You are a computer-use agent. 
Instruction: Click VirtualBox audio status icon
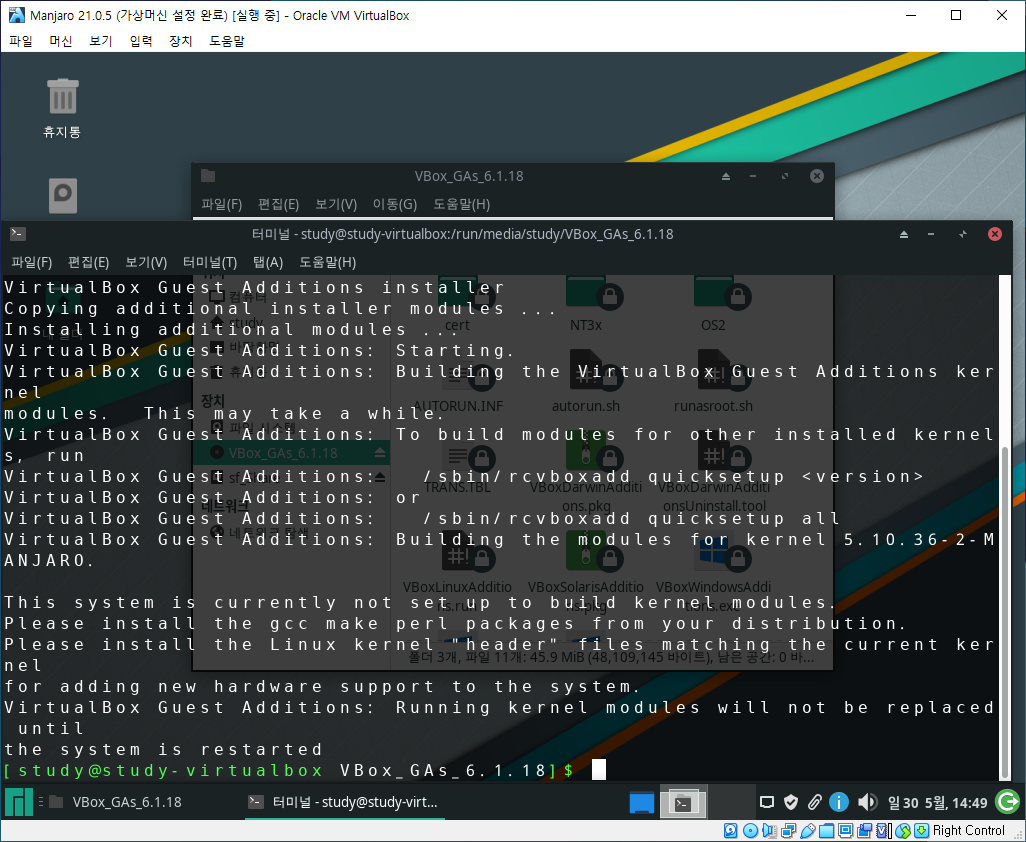click(x=770, y=831)
